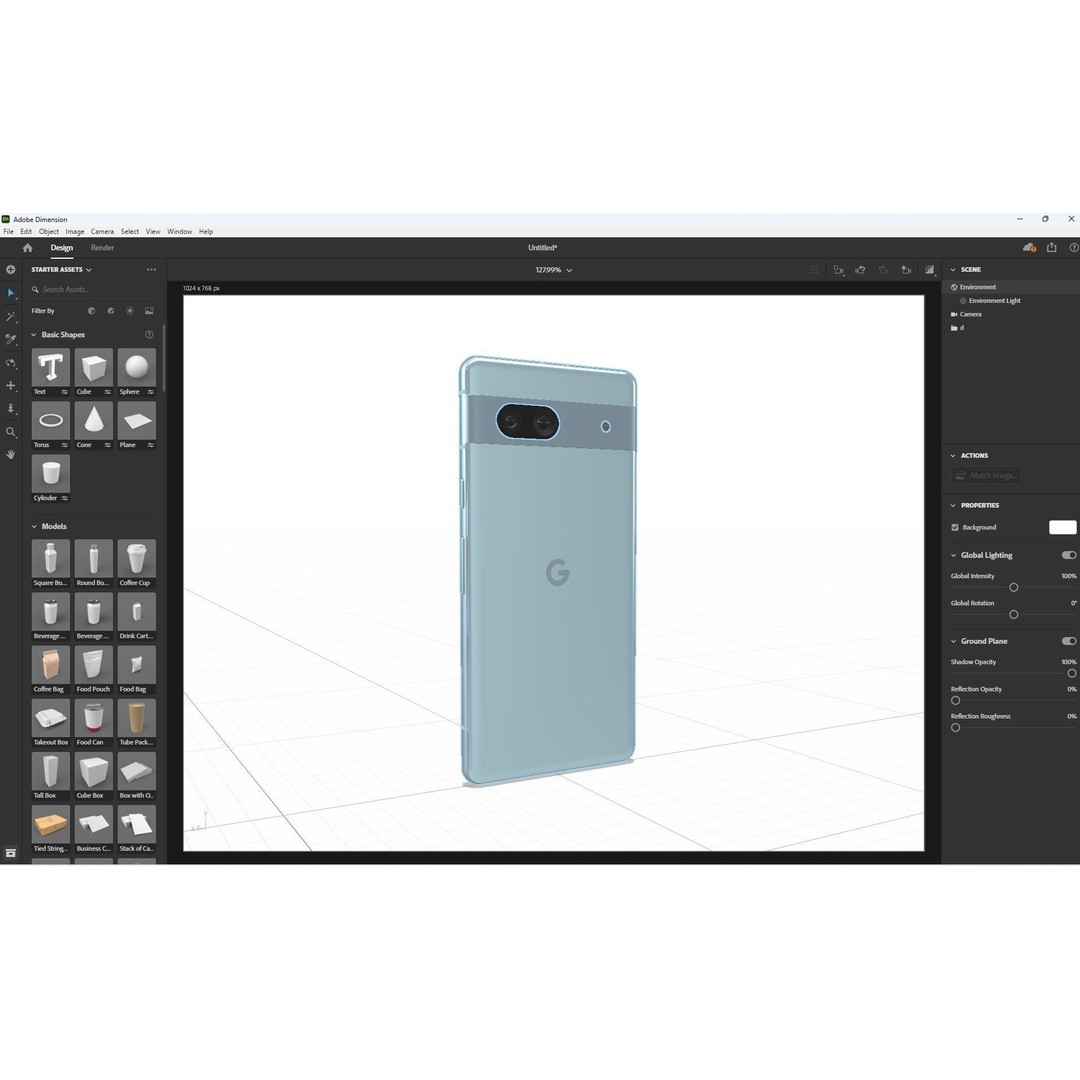1080x1080 pixels.
Task: Select the Dolly camera tool
Action: click(10, 408)
